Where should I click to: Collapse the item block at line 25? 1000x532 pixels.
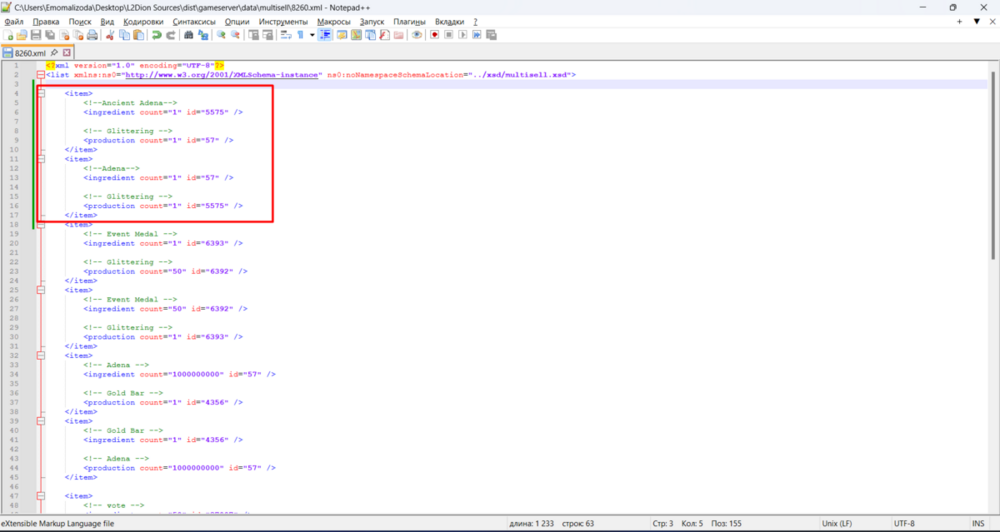pyautogui.click(x=41, y=290)
